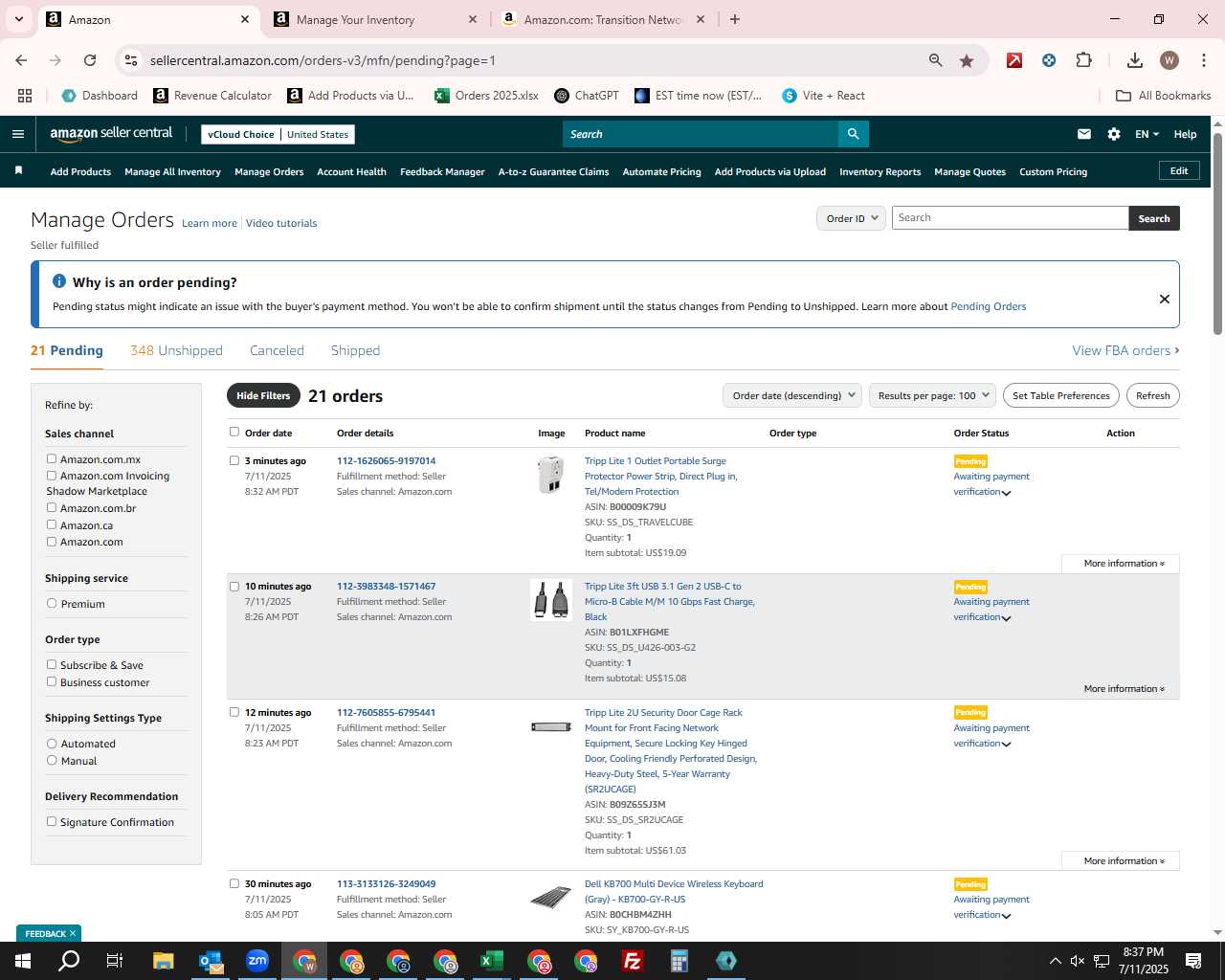
Task: Close the FEEDBACK tab widget
Action: tap(72, 933)
